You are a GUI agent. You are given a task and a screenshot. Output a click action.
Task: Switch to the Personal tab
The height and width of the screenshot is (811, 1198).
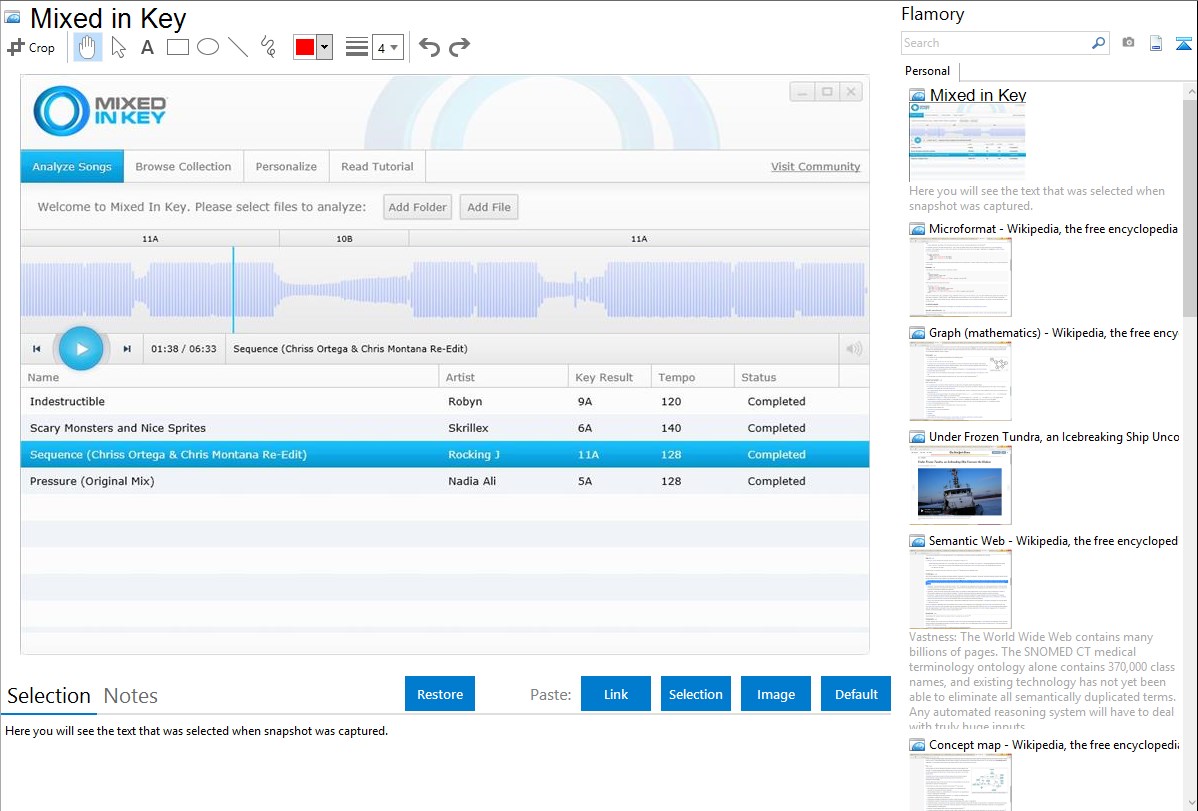(928, 71)
